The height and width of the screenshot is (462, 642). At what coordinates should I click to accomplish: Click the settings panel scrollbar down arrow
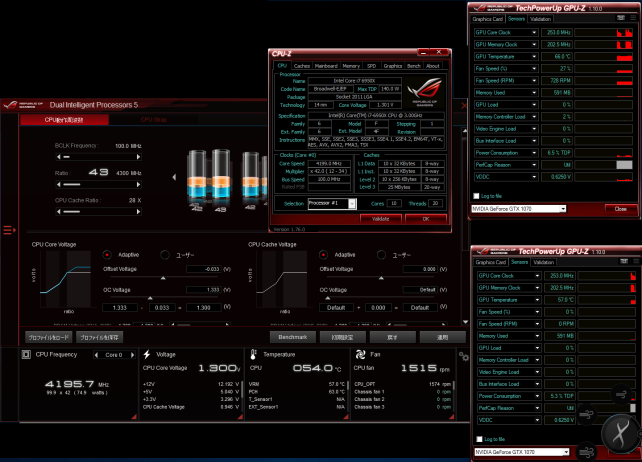[x=465, y=322]
